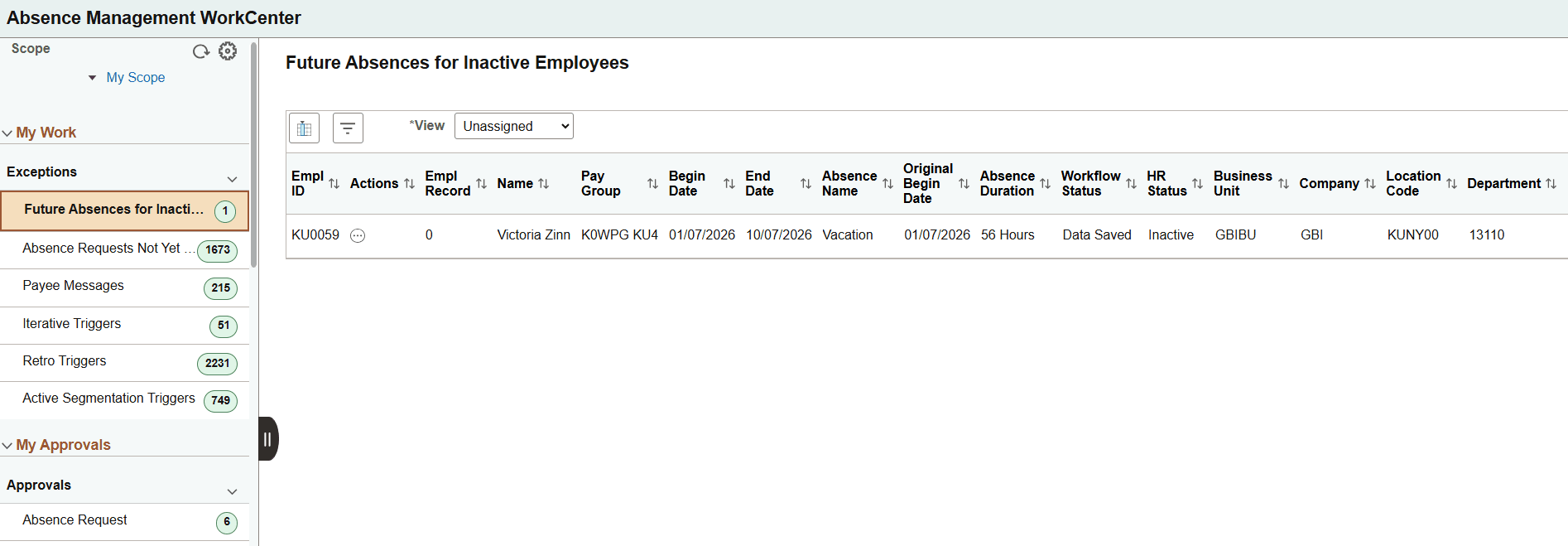Sort by Department column
The width and height of the screenshot is (1568, 546).
tap(1551, 184)
